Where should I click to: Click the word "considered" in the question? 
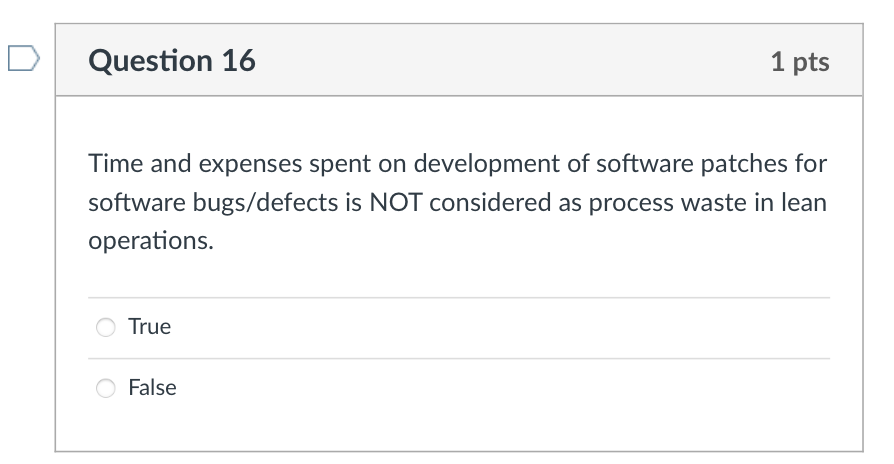[x=490, y=202]
